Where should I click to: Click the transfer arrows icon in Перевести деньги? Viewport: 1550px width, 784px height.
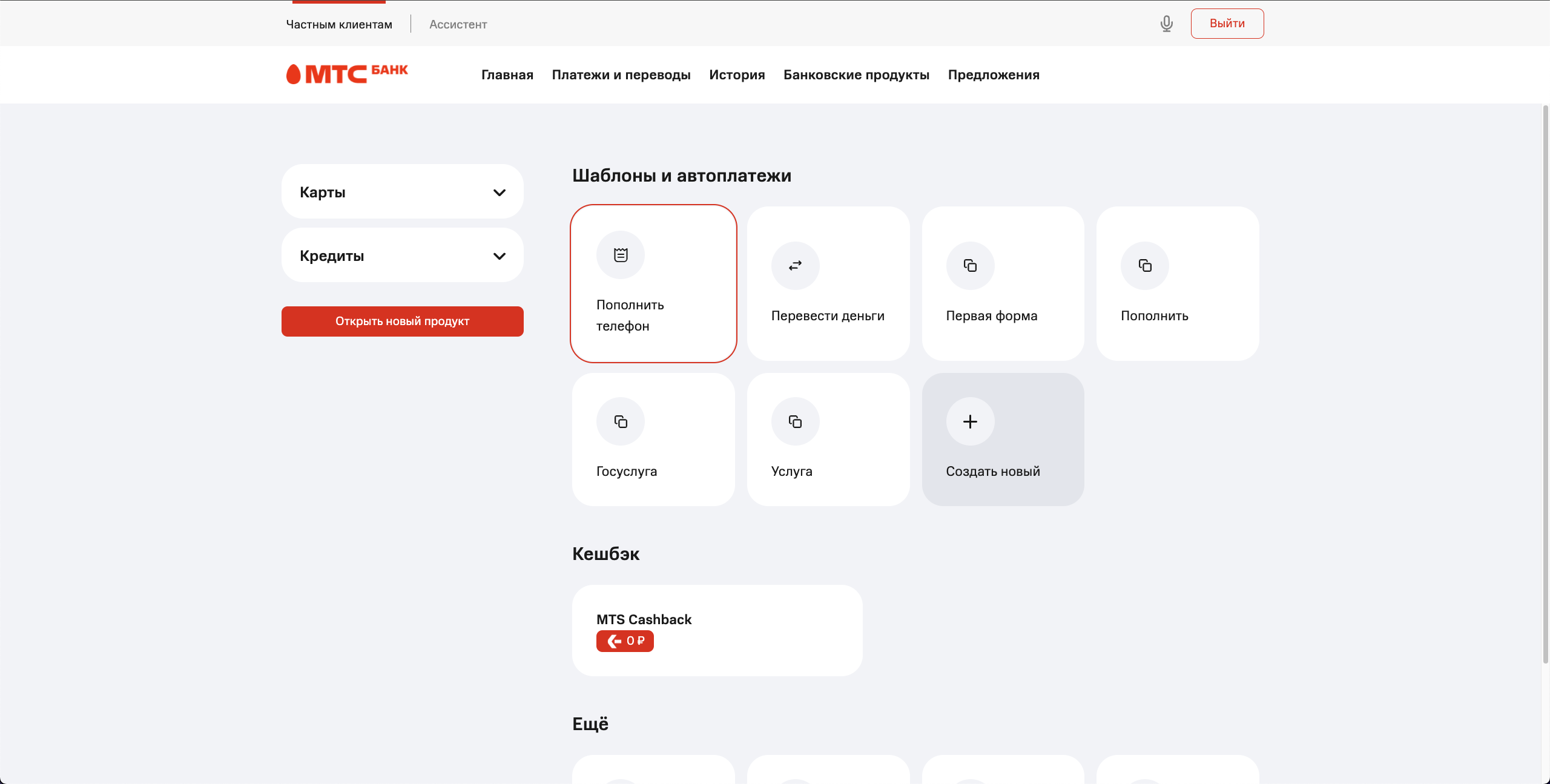tap(795, 266)
